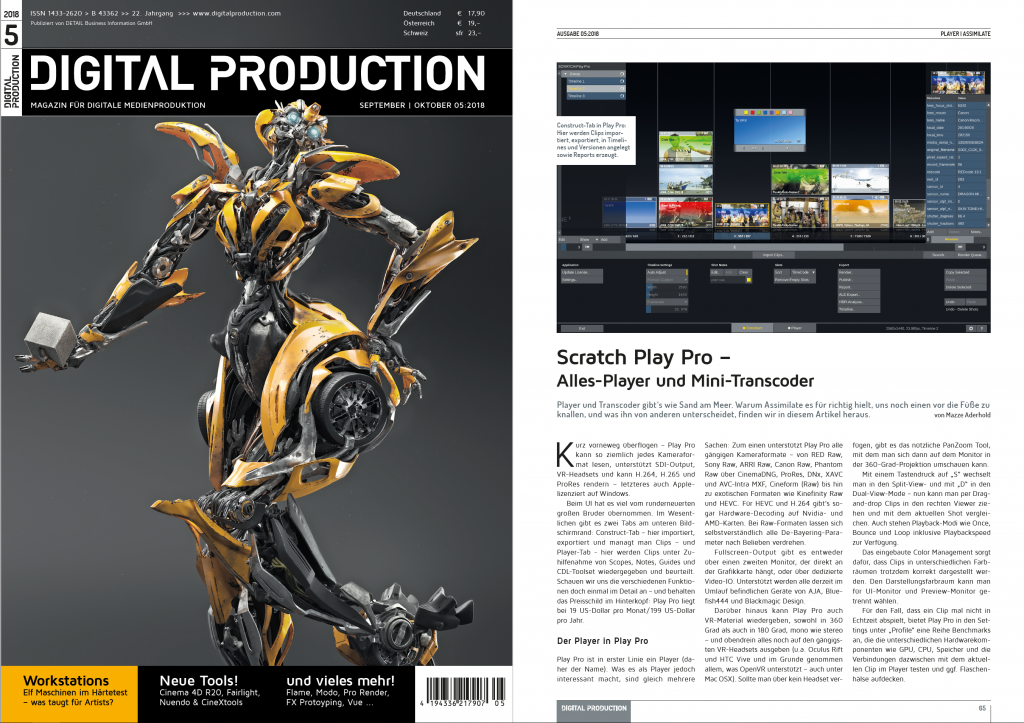Click Timeline.. in the Export section
The image size is (1024, 723).
(x=858, y=309)
